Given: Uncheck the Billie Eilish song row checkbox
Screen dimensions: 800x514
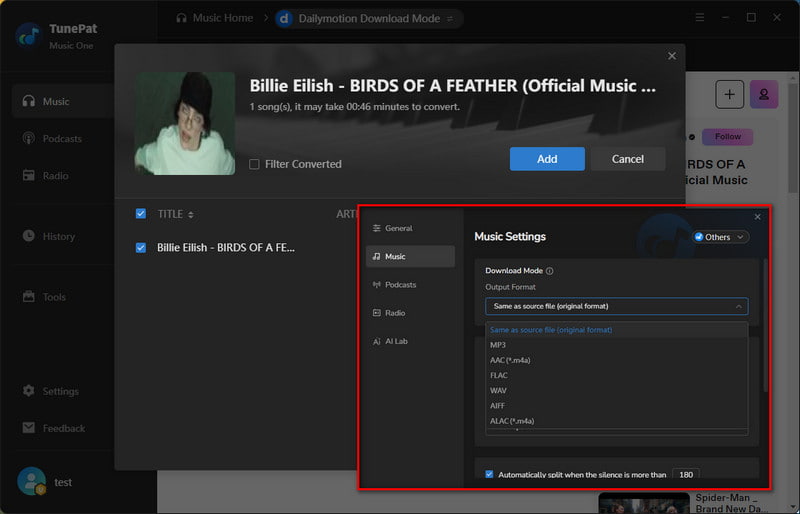Looking at the screenshot, I should pyautogui.click(x=141, y=248).
